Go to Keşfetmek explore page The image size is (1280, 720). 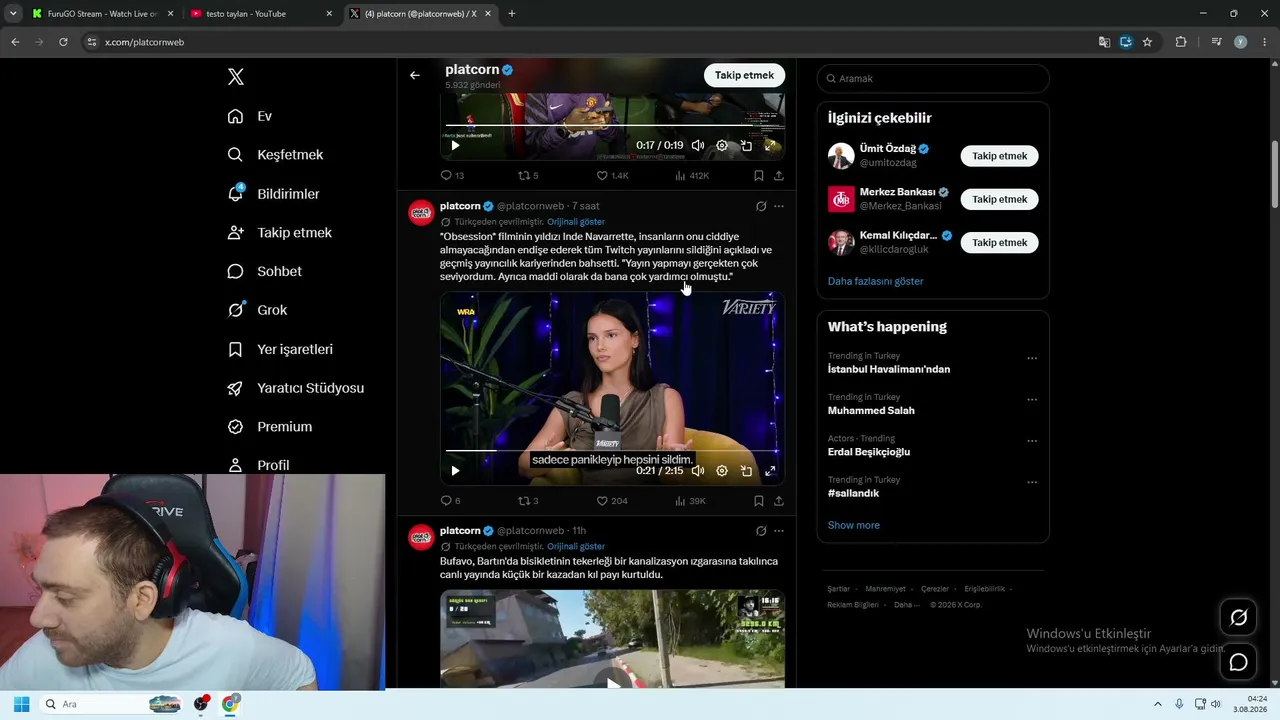click(x=275, y=155)
